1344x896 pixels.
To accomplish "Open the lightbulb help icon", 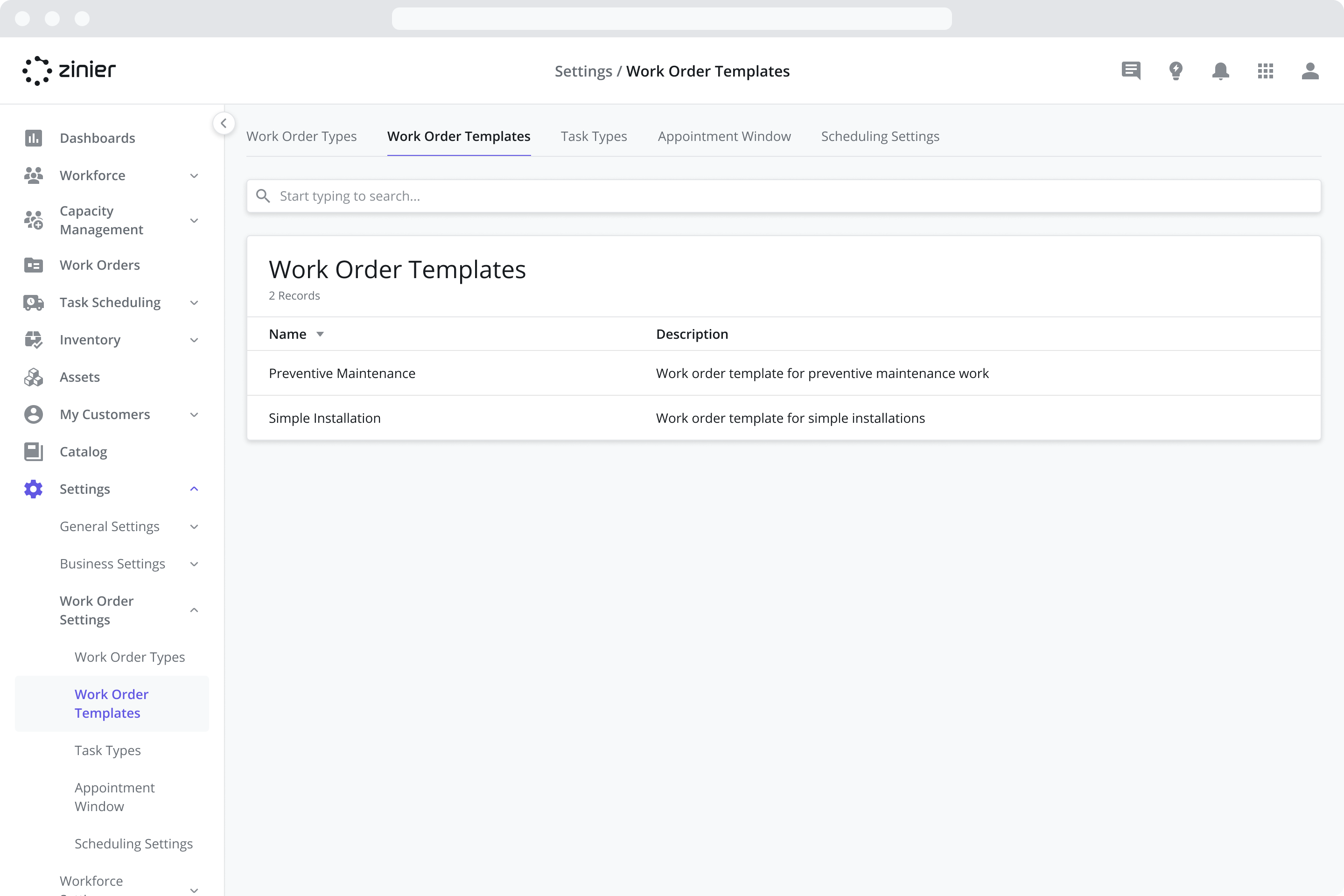I will click(1176, 71).
